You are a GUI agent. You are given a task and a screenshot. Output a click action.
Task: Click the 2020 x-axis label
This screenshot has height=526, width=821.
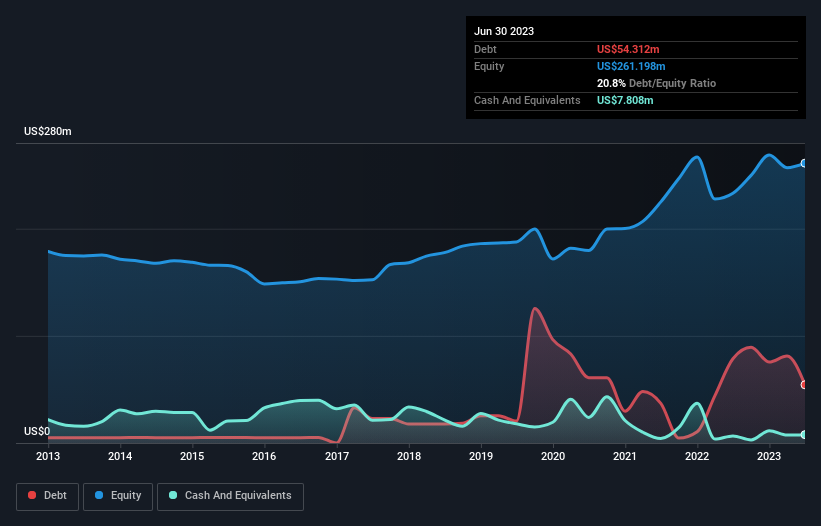click(x=553, y=456)
